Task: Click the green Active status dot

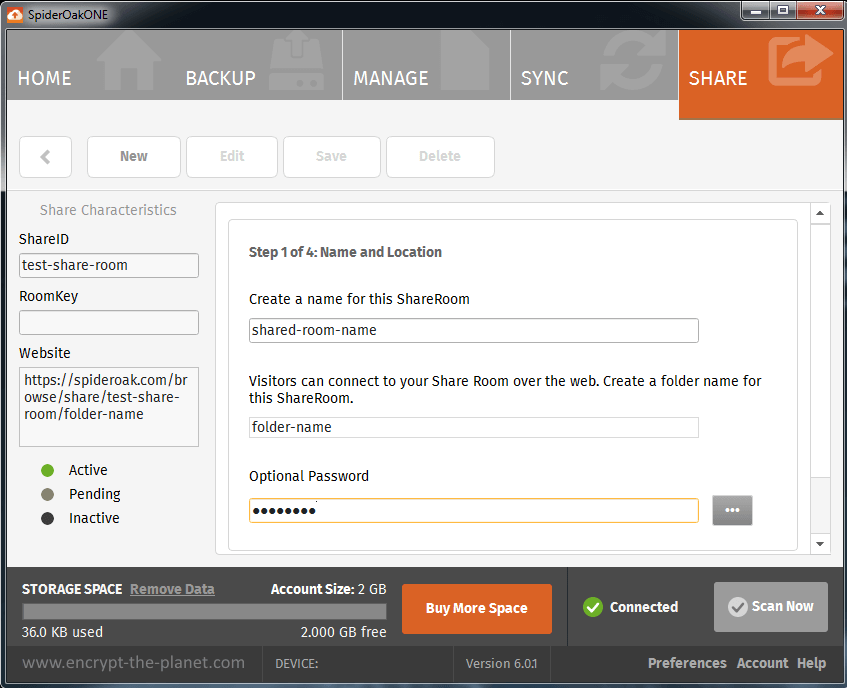Action: click(48, 470)
